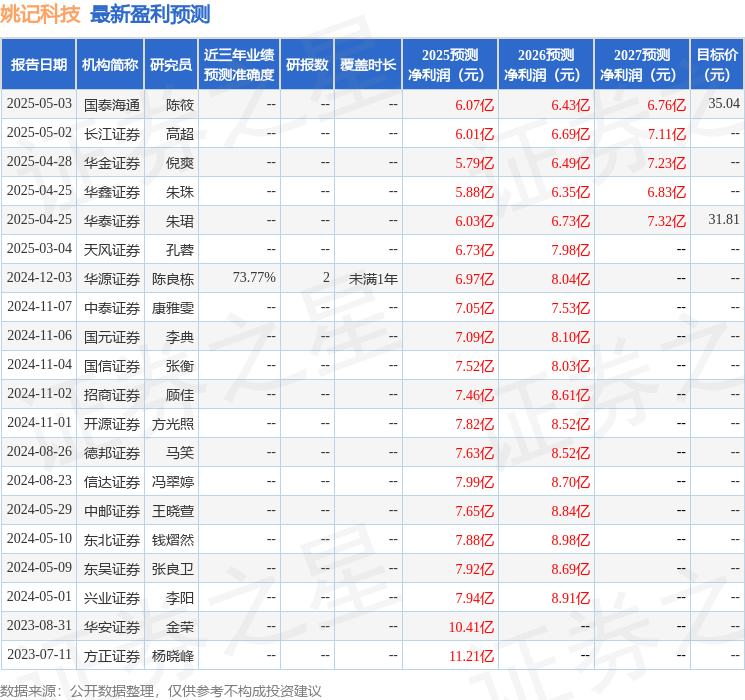Select the 11.21亿 profit forecast cell
Viewport: 745px width, 700px height.
pyautogui.click(x=473, y=656)
